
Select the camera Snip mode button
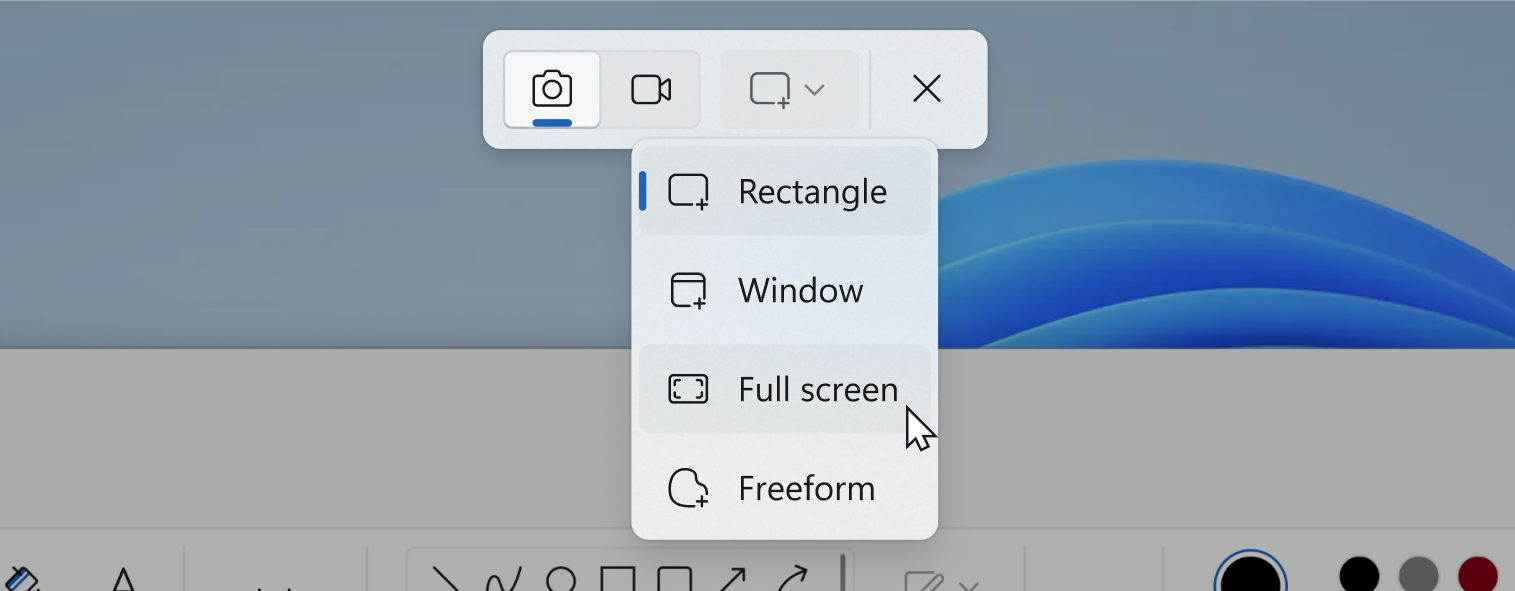pos(552,90)
